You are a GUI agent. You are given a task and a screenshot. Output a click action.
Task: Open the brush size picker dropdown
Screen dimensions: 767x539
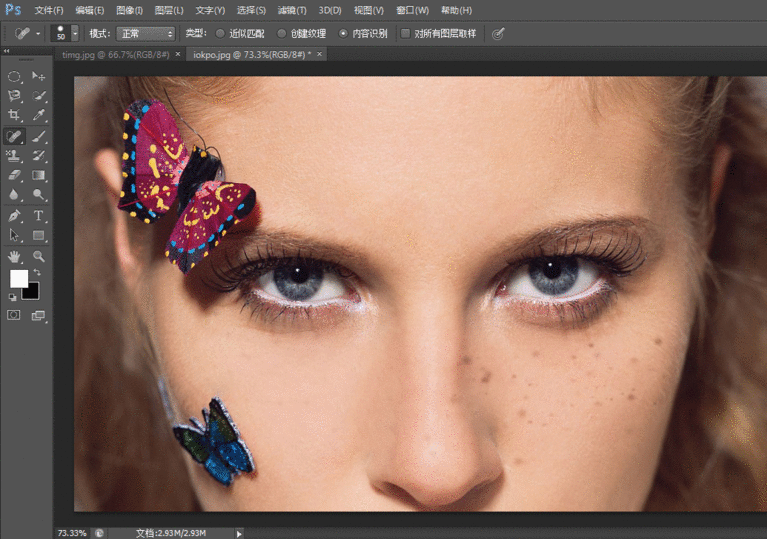click(x=75, y=33)
